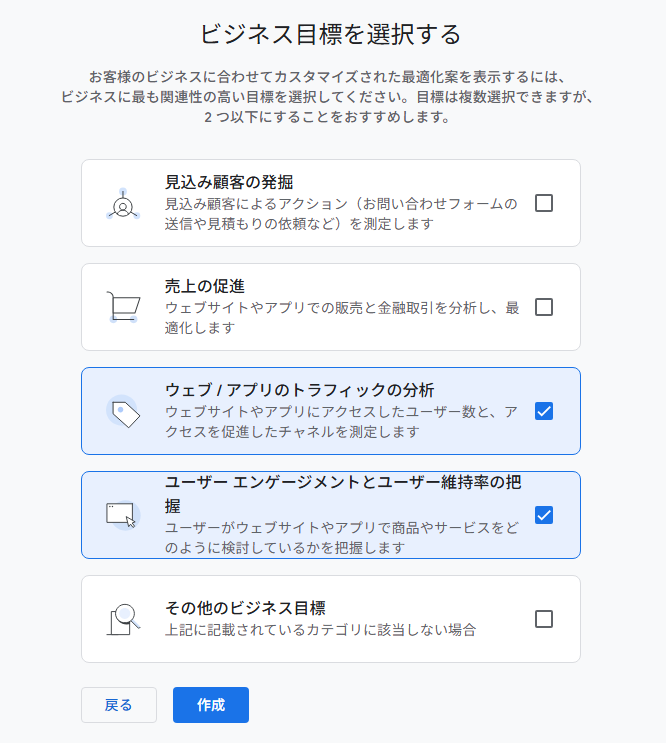Screen dimensions: 666x743
Task: Check the 見込み顧客の発掘 checkbox
Action: tap(544, 203)
